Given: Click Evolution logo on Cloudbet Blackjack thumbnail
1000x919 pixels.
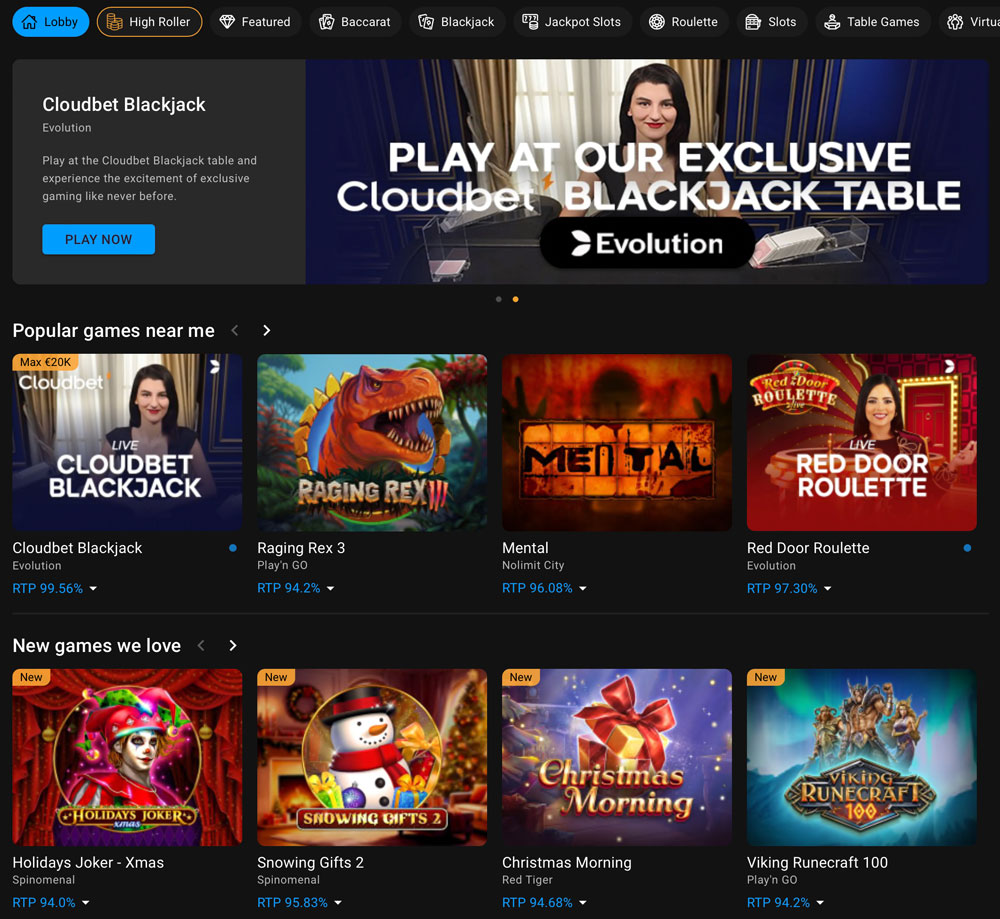Looking at the screenshot, I should pos(215,366).
